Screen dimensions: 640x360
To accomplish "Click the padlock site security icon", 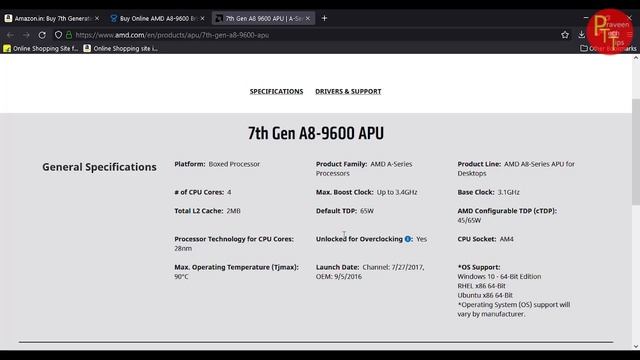I will coord(69,35).
